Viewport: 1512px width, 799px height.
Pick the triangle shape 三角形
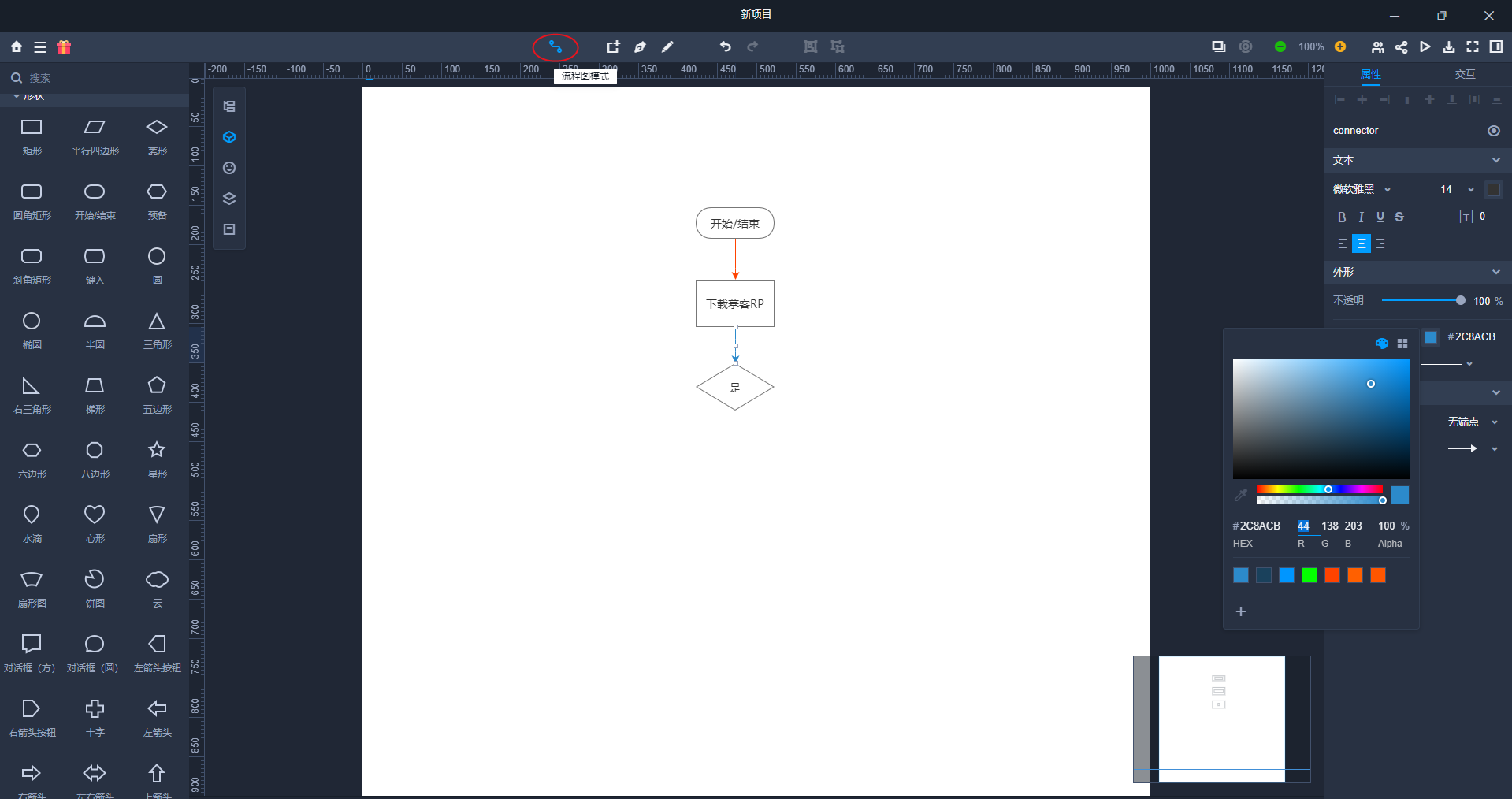tap(157, 329)
